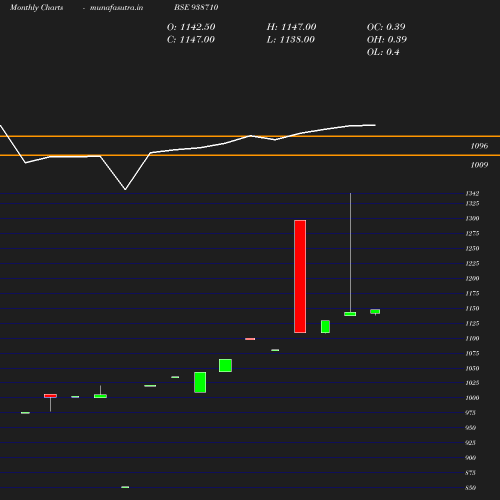This screenshot has height=500, width=500.
Task: Click the '1009' level label
Action: (x=479, y=165)
